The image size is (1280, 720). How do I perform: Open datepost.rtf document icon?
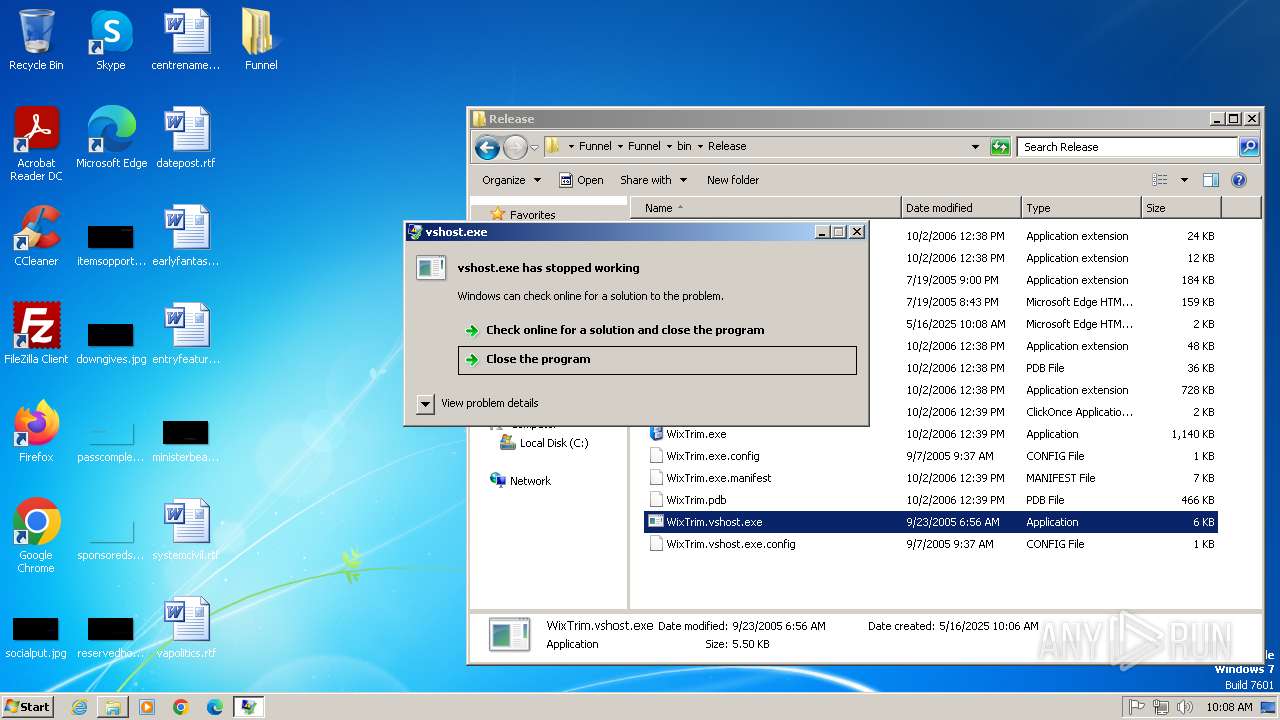186,138
